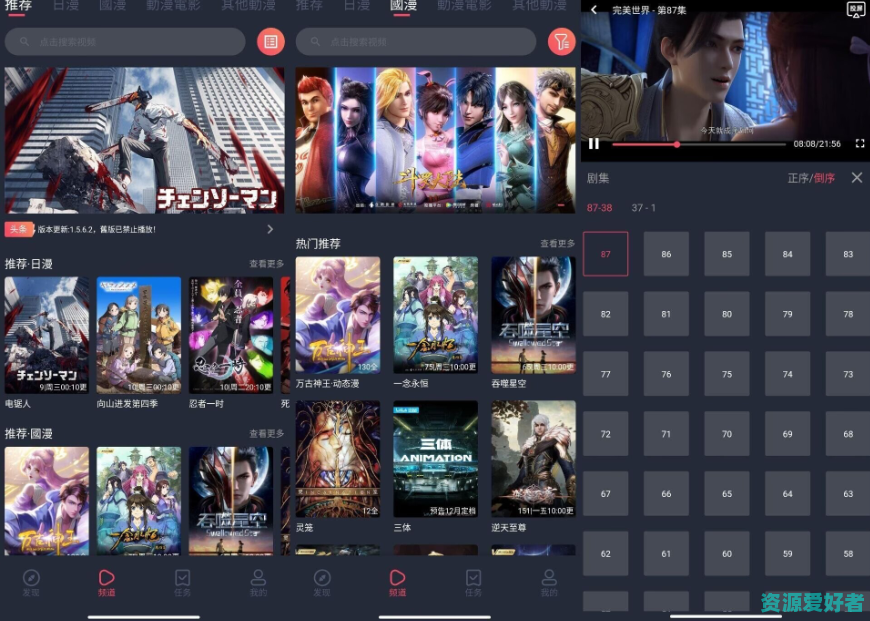Play episode 79 in the grid
This screenshot has width=870, height=621.
[x=788, y=314]
